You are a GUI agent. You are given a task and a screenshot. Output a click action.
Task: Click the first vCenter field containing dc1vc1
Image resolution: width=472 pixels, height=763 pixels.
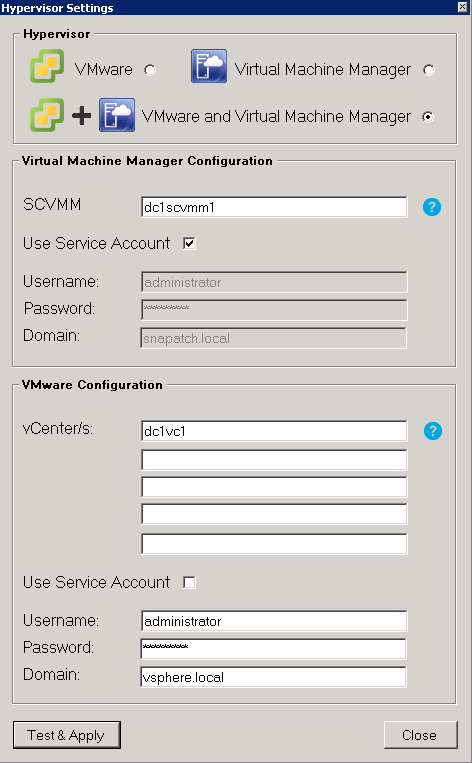click(x=274, y=431)
